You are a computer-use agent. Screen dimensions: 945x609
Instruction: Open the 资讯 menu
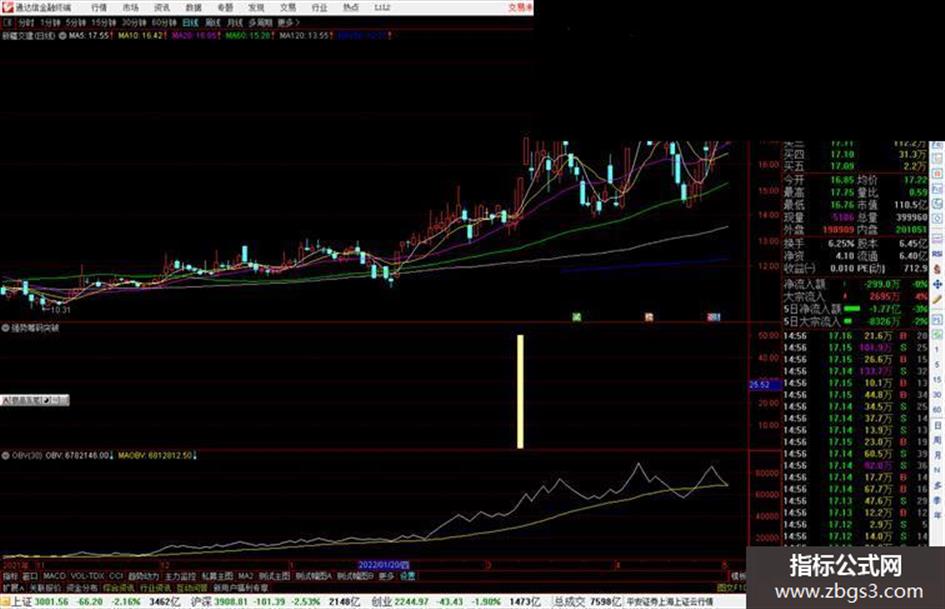(162, 7)
